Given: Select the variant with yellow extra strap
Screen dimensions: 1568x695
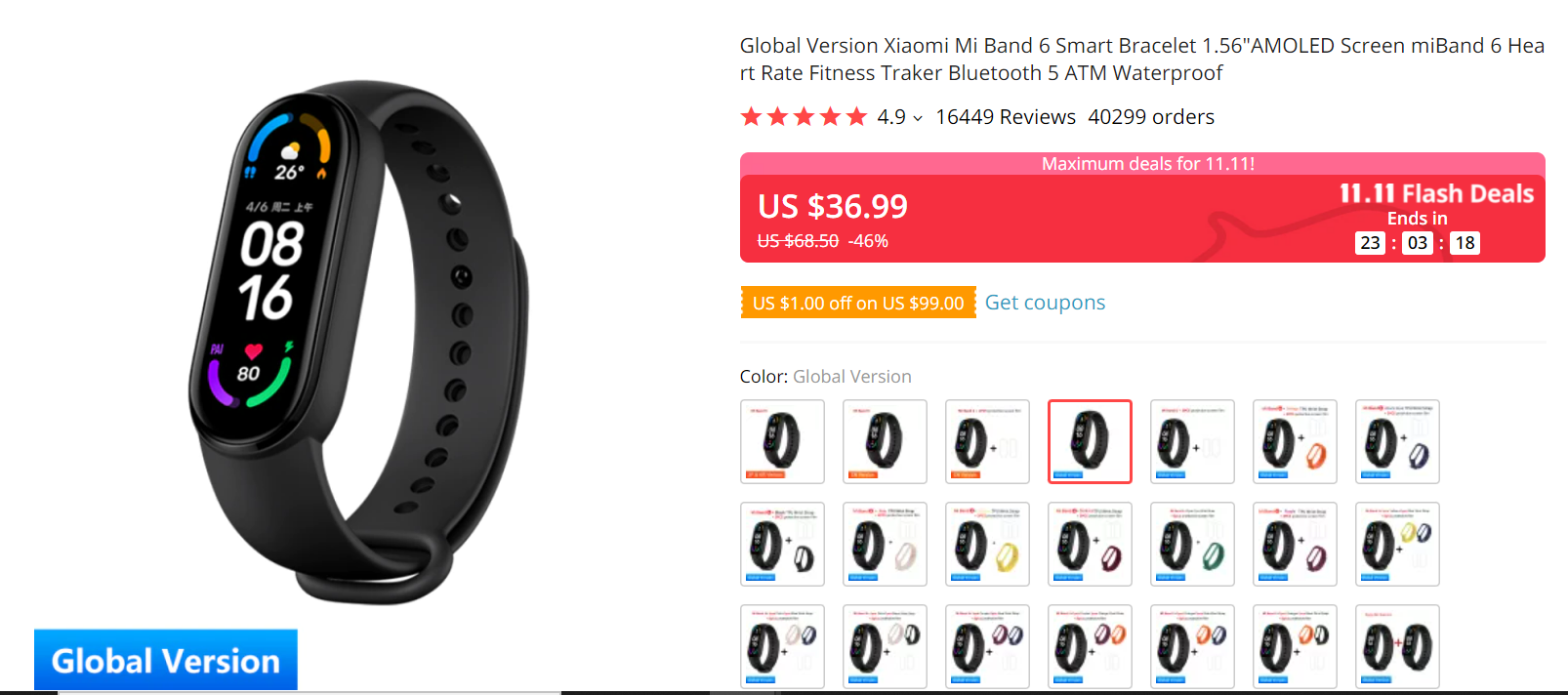Looking at the screenshot, I should tap(987, 545).
